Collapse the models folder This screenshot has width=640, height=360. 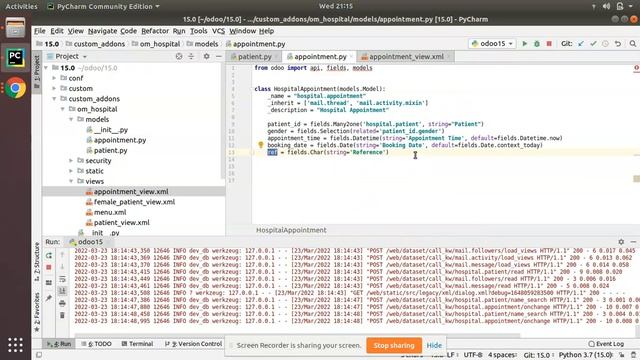pos(71,119)
